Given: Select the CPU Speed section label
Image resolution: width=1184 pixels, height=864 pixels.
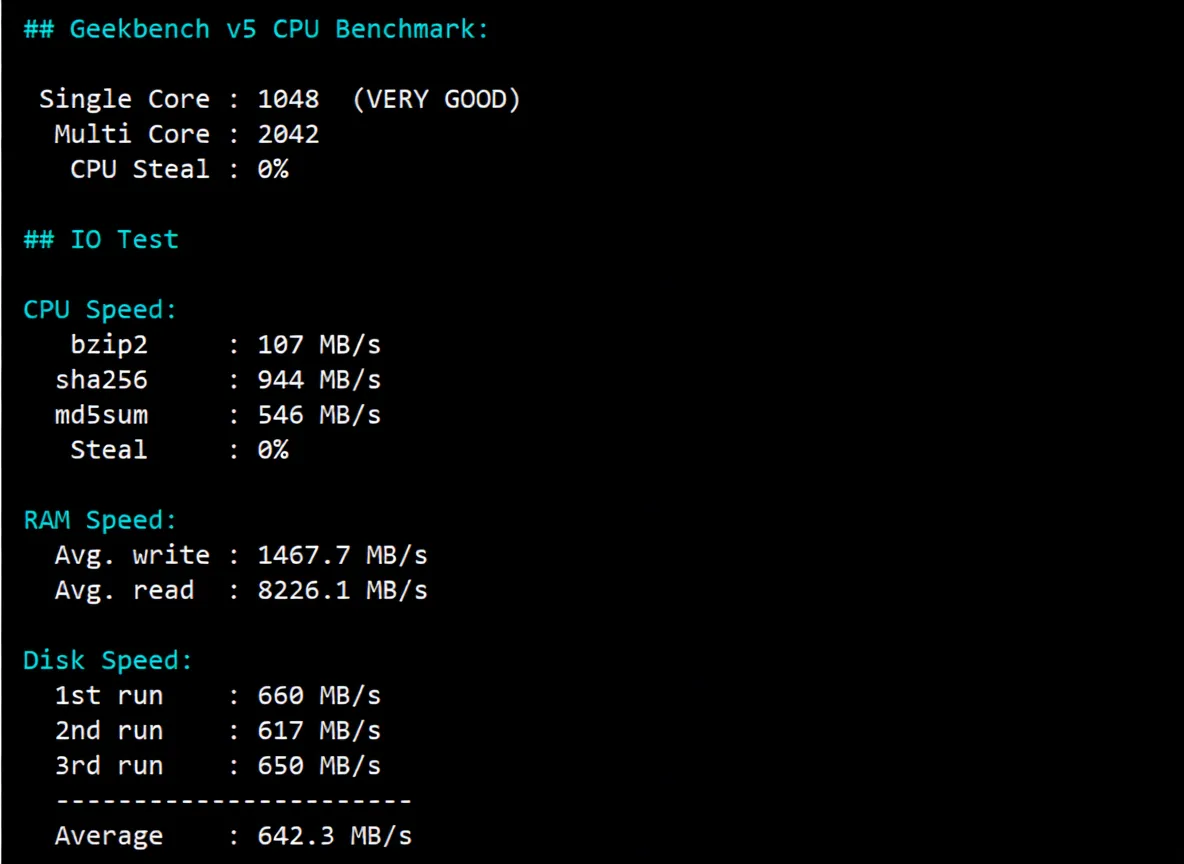Looking at the screenshot, I should click(x=99, y=309).
